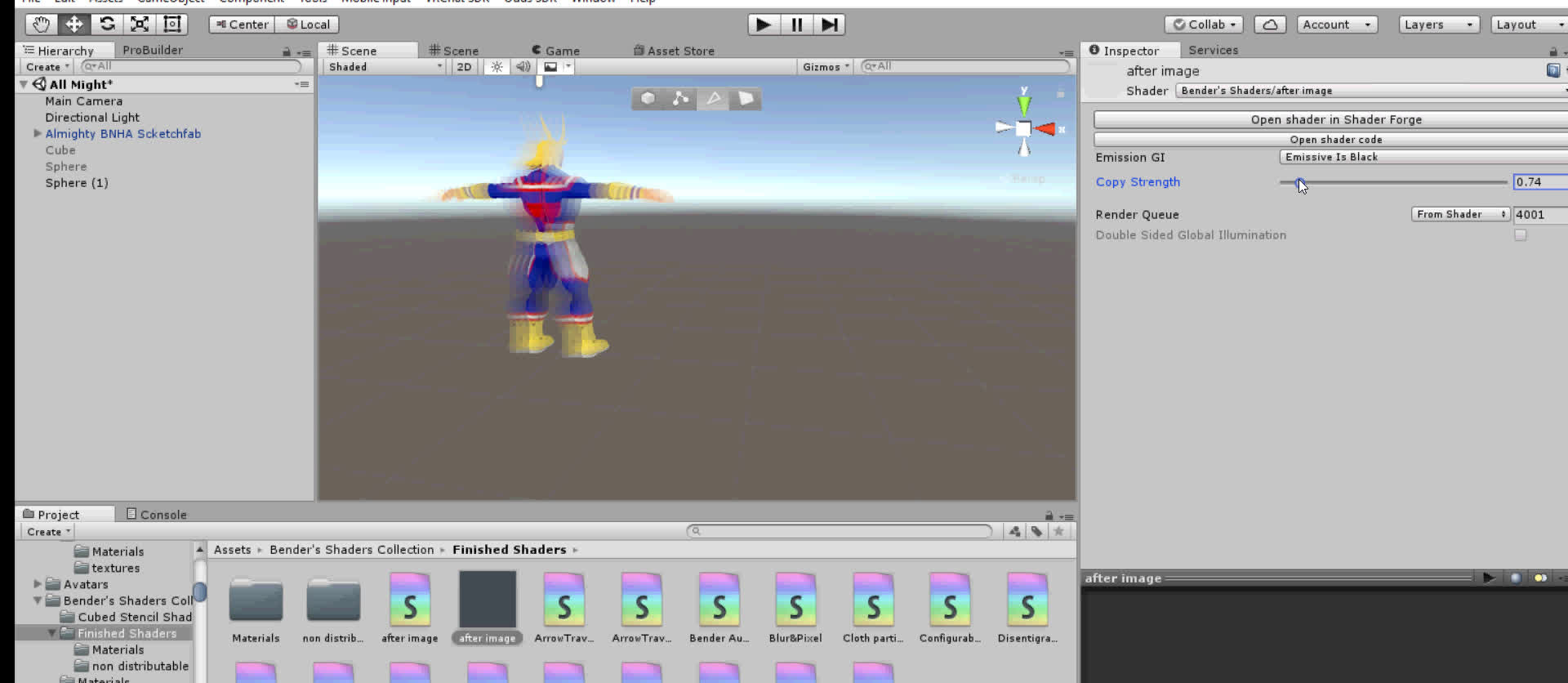Switch to the Game tab

(555, 51)
